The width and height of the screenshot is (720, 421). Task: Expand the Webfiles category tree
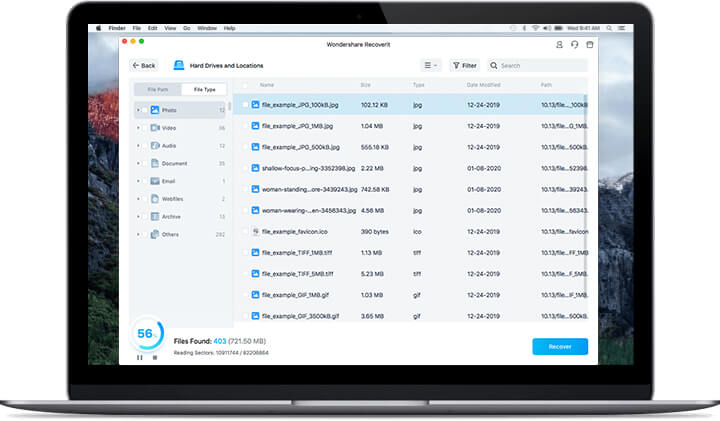[138, 199]
